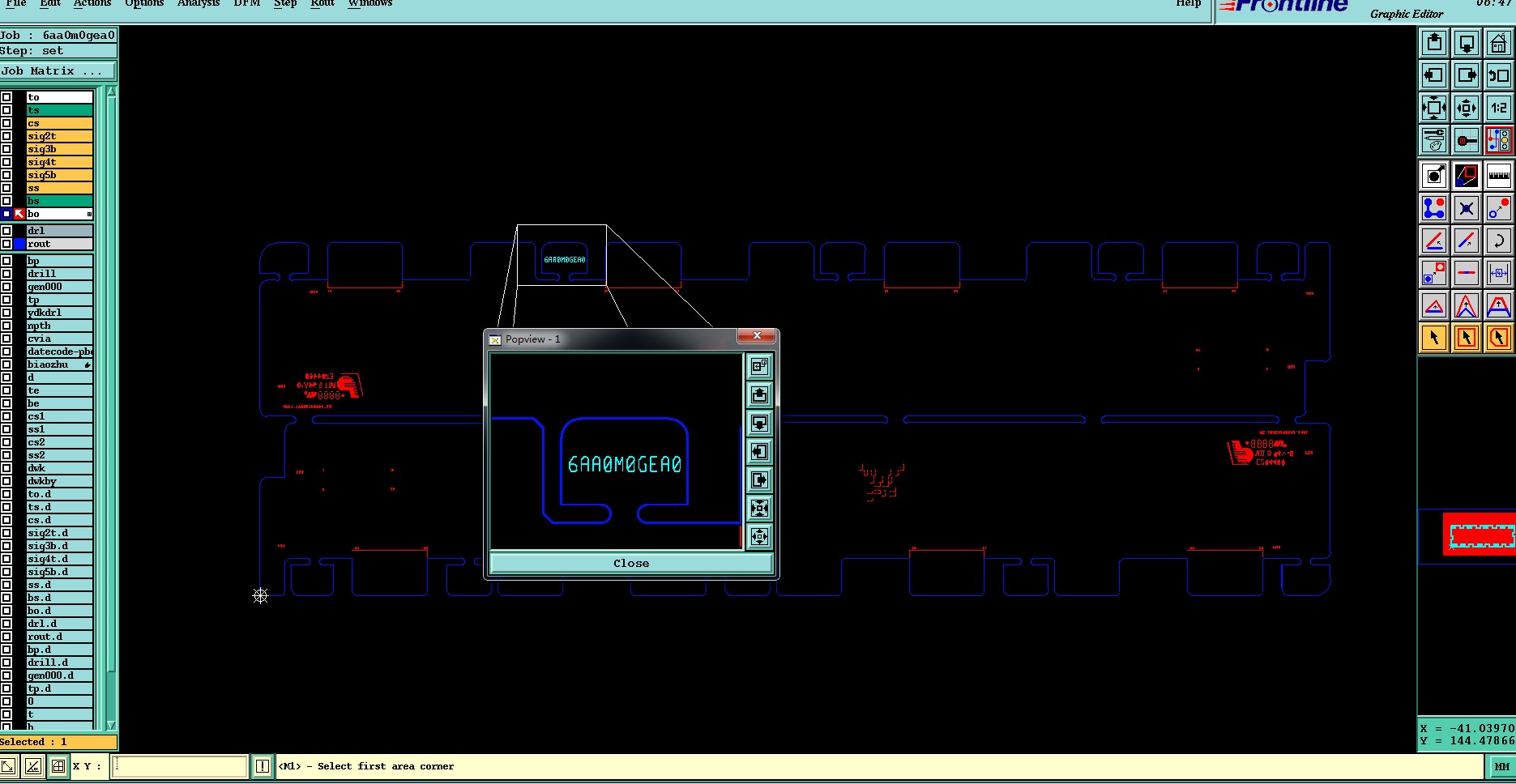This screenshot has width=1516, height=784.
Task: Select the 'sig3b' layer row
Action: pyautogui.click(x=59, y=149)
